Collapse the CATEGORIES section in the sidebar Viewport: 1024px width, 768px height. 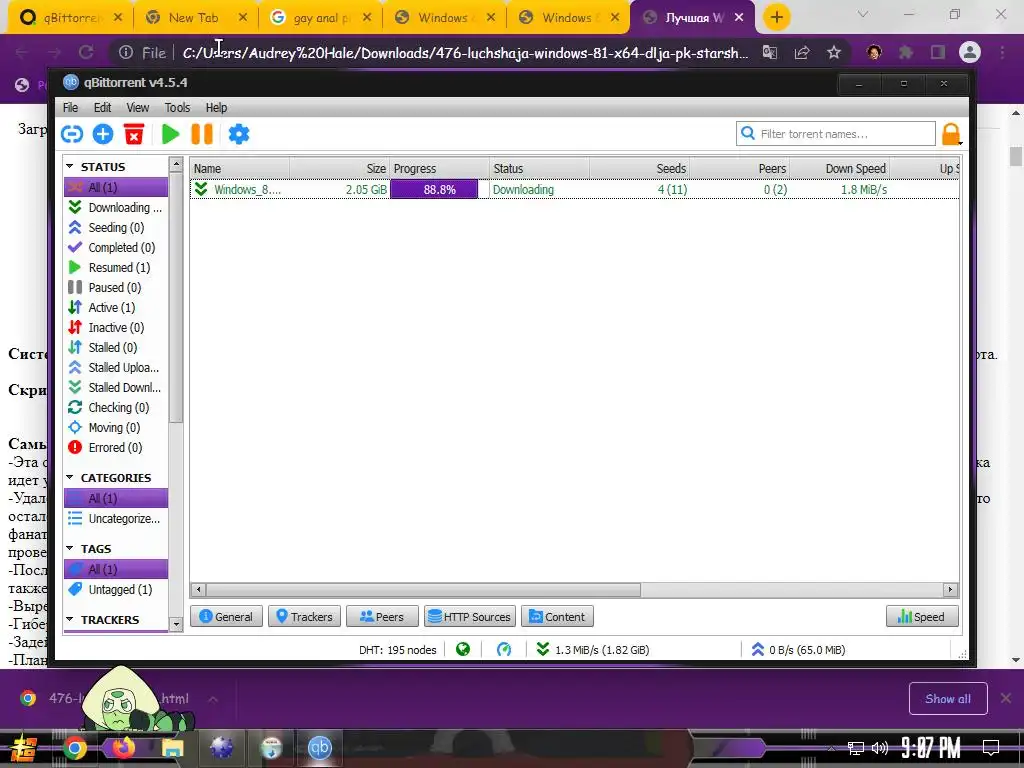[x=70, y=478]
